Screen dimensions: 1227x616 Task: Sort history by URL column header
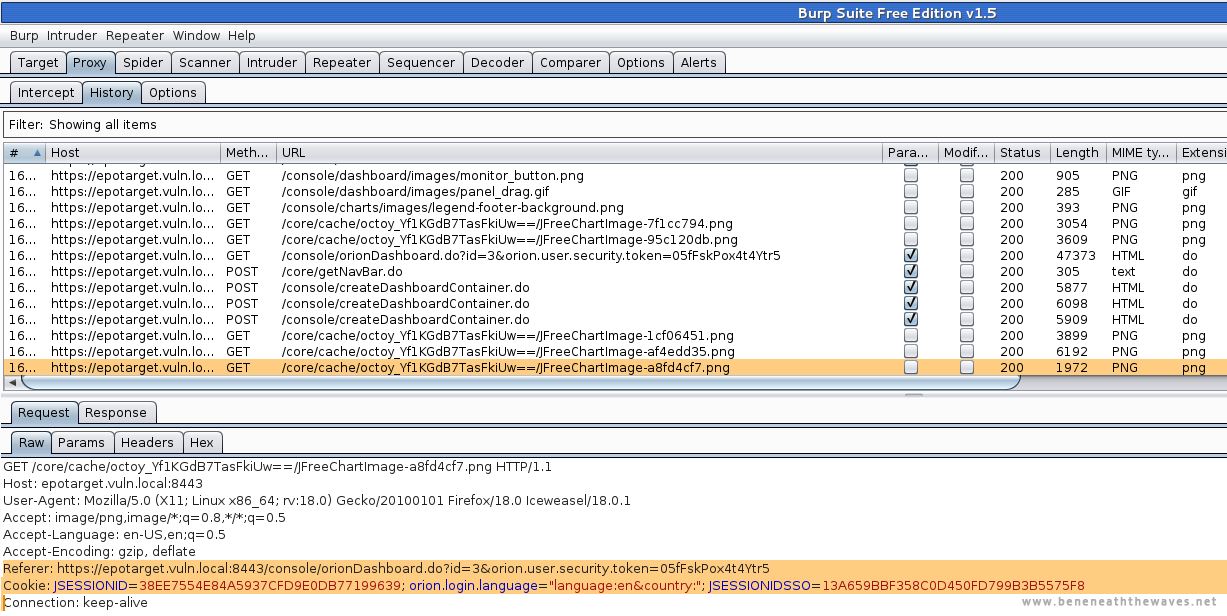580,153
